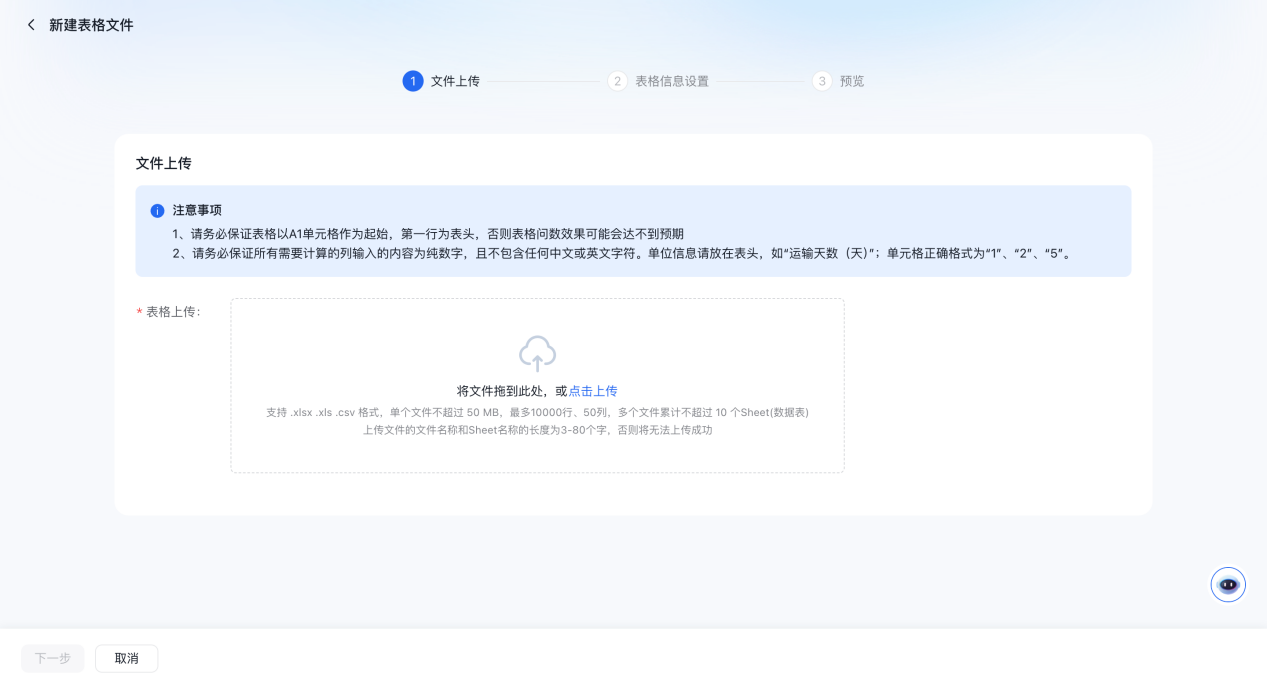Click the 注意事项 notice heading
The height and width of the screenshot is (685, 1267).
pos(197,211)
